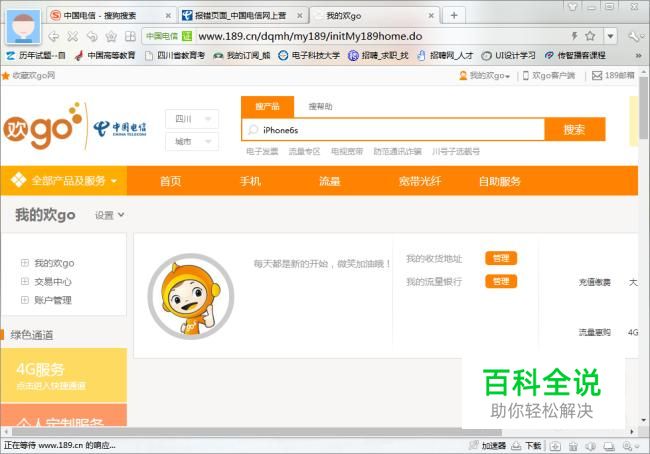Open the 电子科技大学 bookmark
Screen dimensions: 650x454
pos(309,55)
